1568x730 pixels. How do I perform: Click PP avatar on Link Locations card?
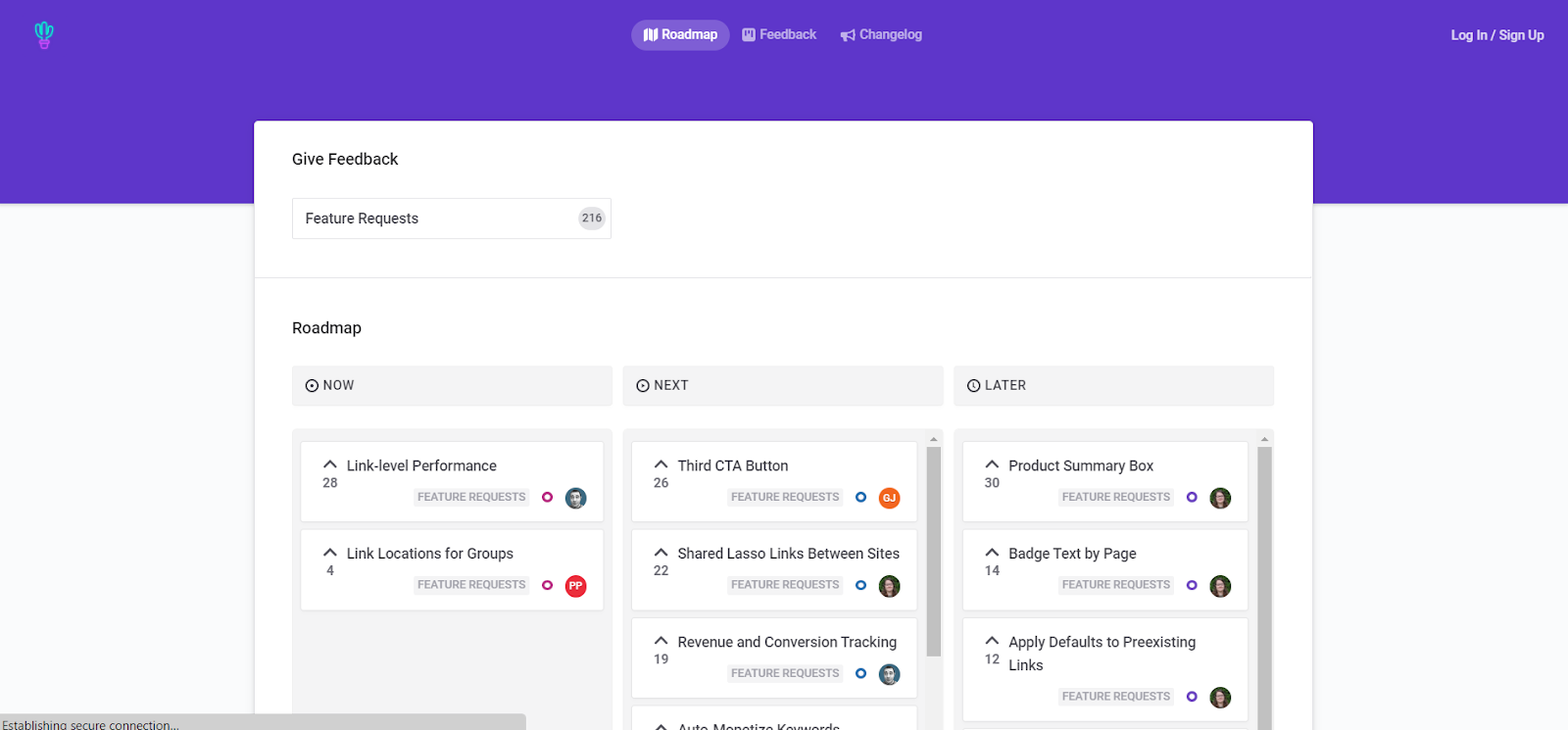click(576, 586)
